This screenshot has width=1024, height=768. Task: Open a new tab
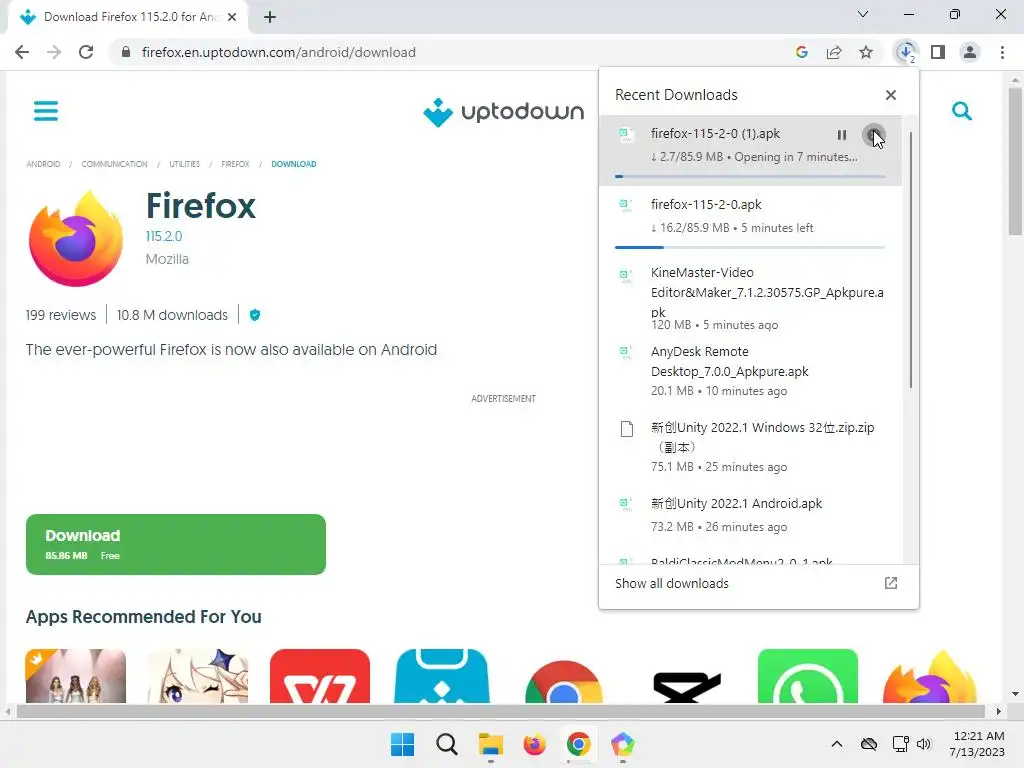tap(270, 17)
